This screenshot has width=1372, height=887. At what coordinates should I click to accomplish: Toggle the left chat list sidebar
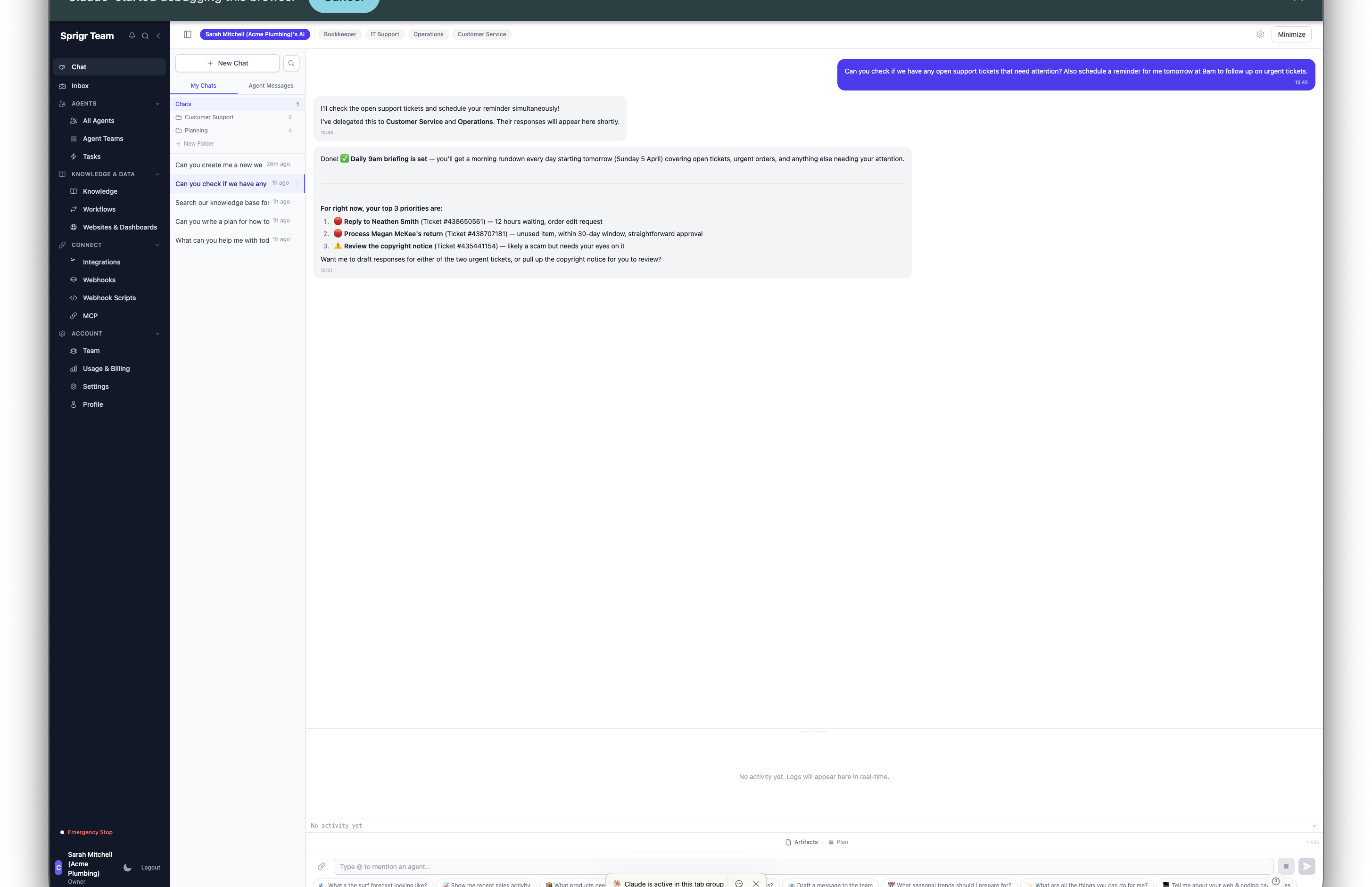coord(187,34)
